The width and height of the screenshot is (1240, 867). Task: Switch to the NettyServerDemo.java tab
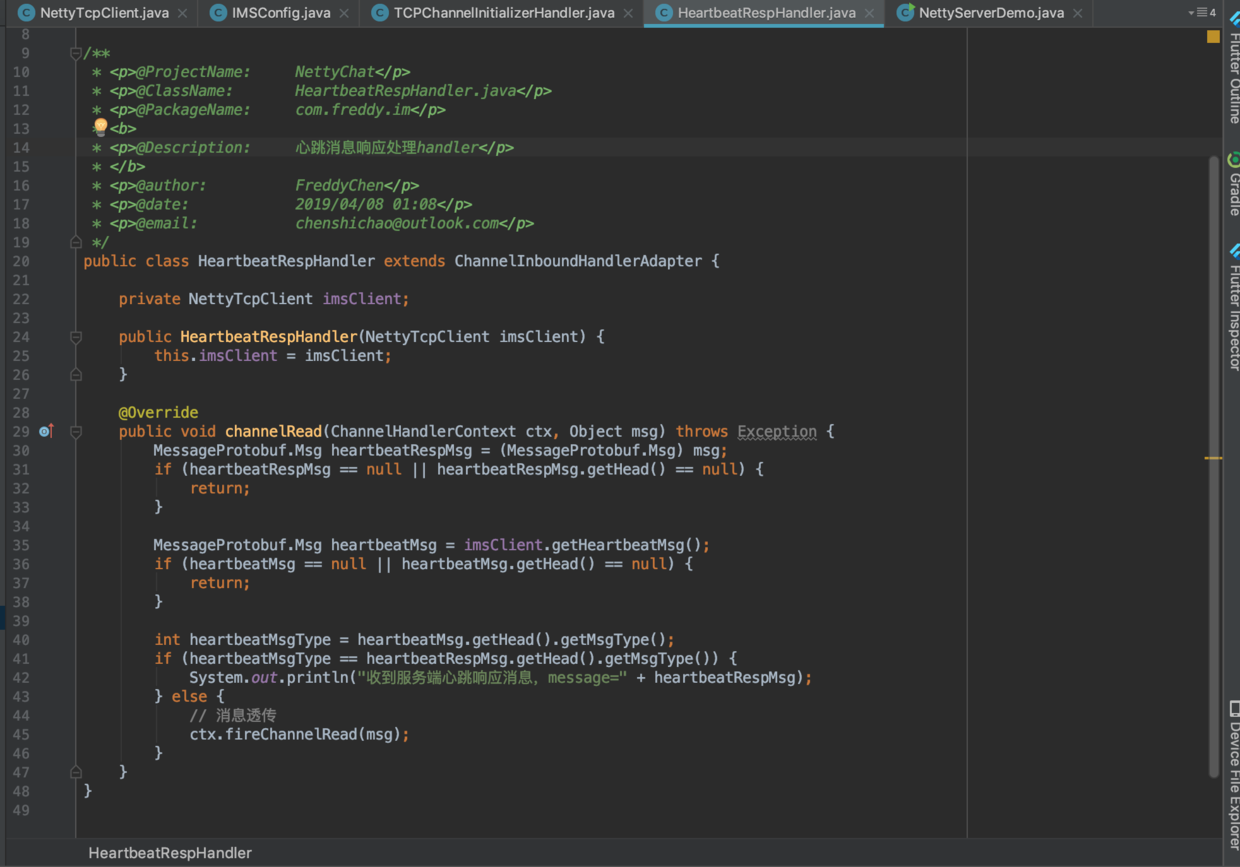tap(990, 13)
